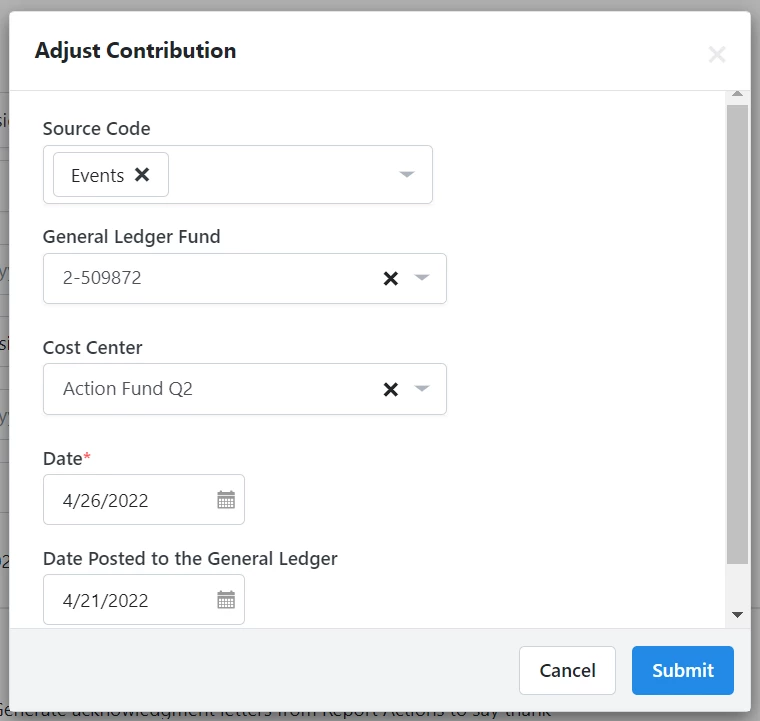Click the scrollbar up arrow
The image size is (760, 721).
click(737, 94)
